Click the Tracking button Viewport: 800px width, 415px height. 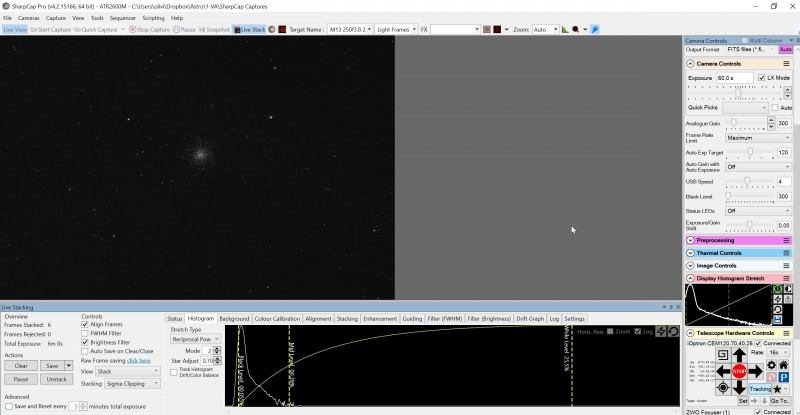pos(760,389)
